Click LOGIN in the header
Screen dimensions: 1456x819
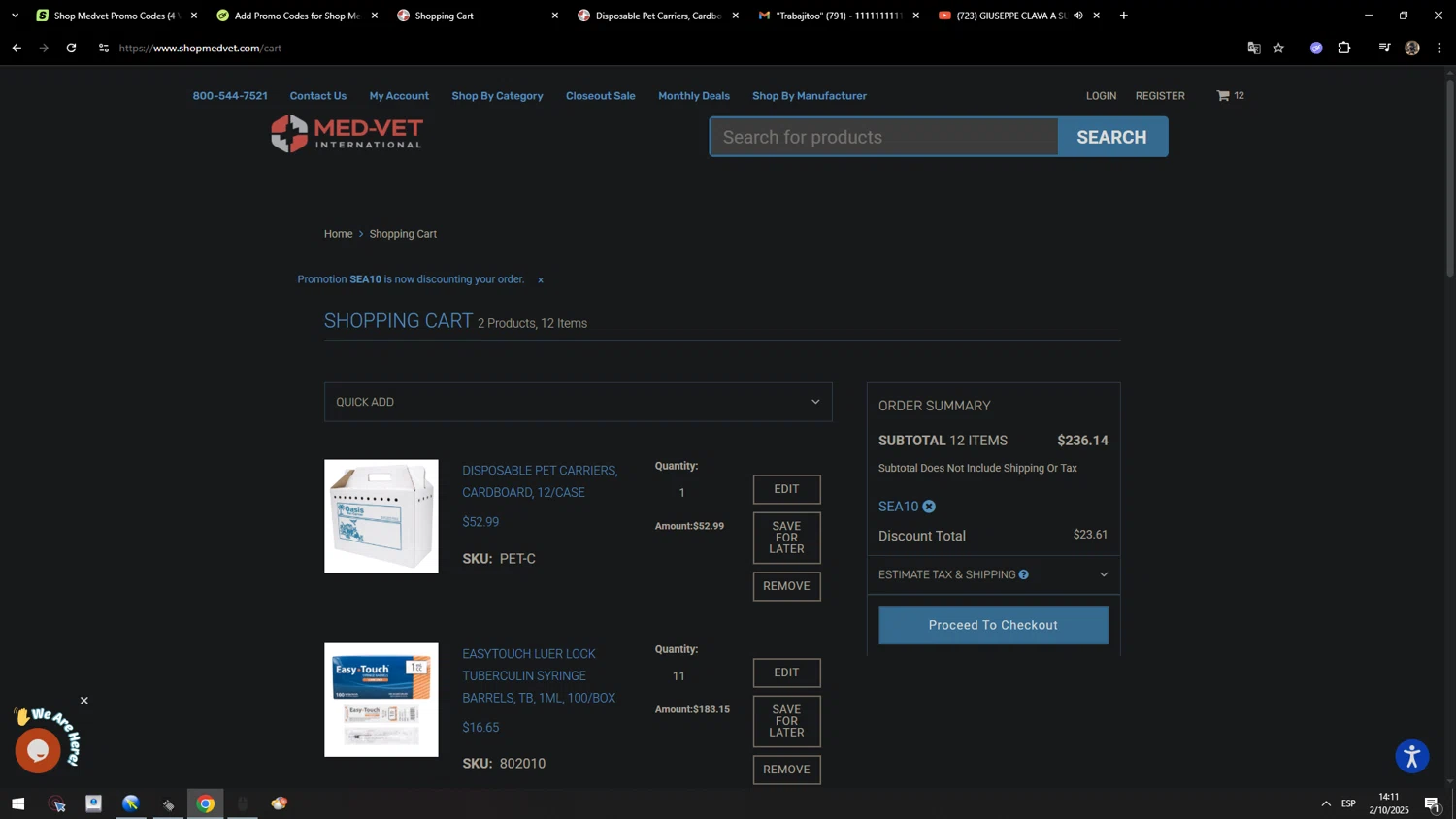(x=1101, y=96)
